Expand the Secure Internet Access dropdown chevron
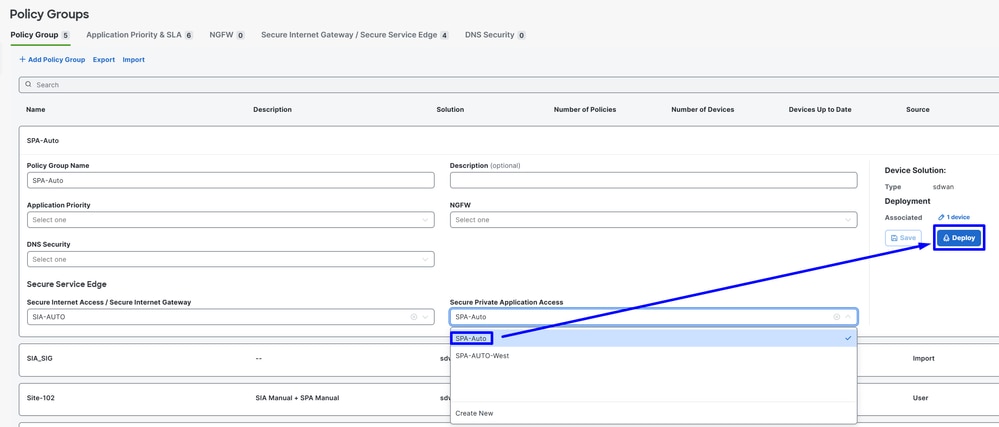 click(426, 317)
